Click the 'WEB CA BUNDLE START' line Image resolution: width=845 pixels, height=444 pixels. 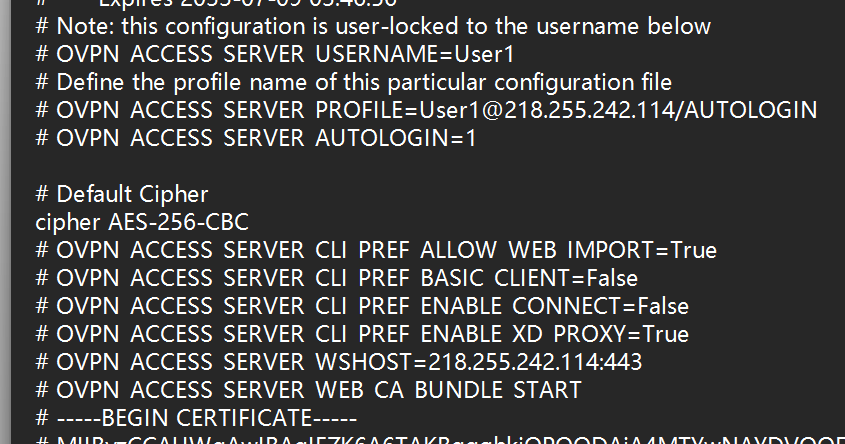pos(309,391)
